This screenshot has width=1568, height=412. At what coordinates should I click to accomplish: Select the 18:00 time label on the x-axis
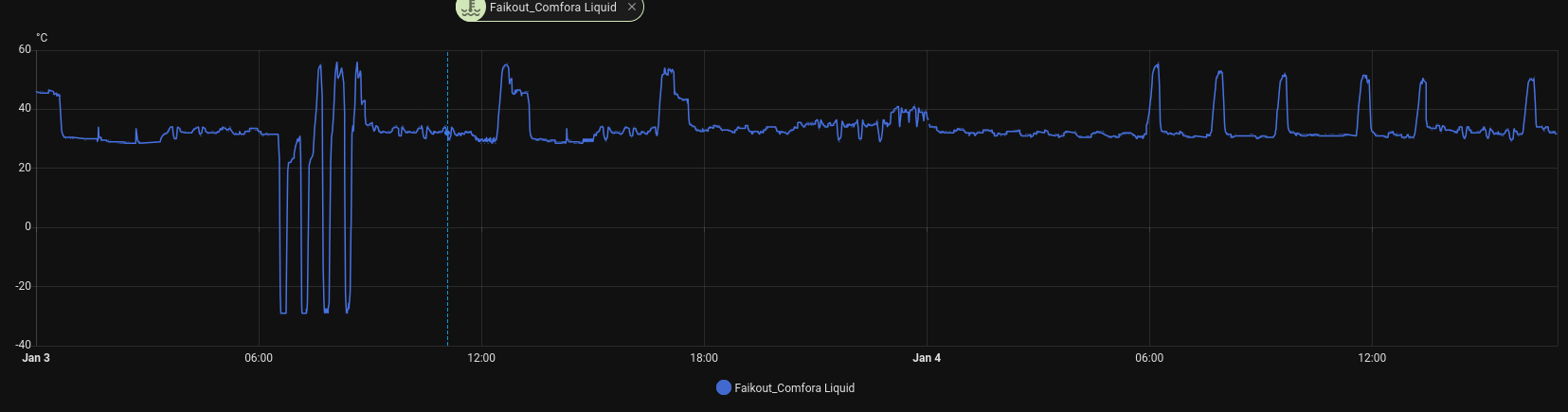coord(704,358)
